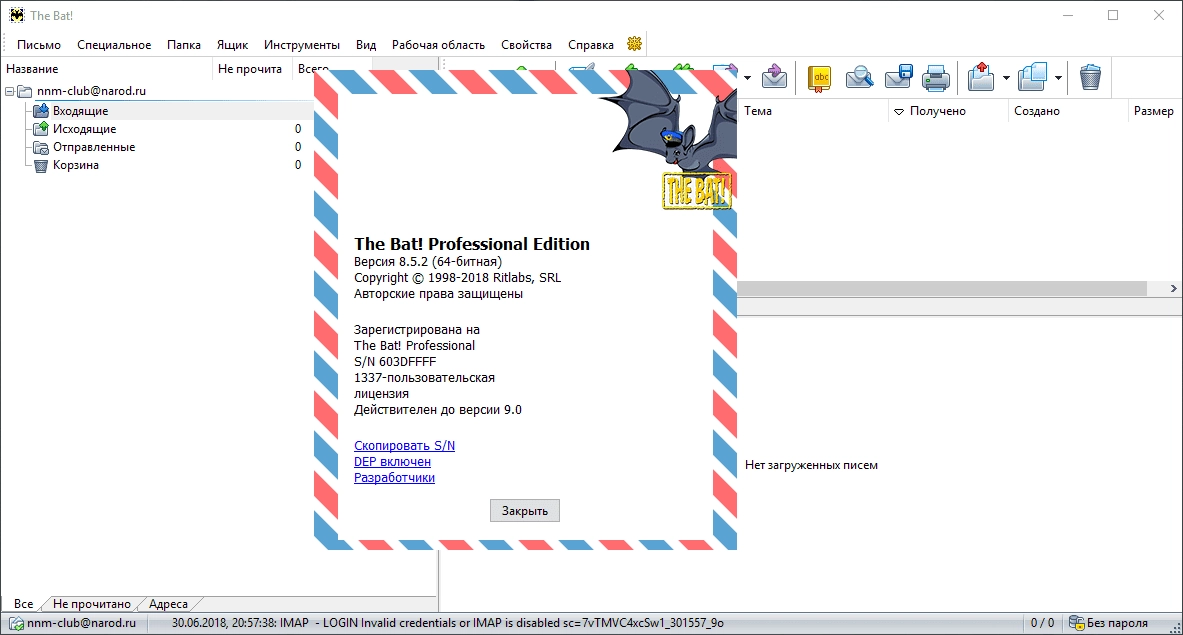Viewport: 1183px width, 635px height.
Task: Click the Название column header
Action: click(x=107, y=69)
